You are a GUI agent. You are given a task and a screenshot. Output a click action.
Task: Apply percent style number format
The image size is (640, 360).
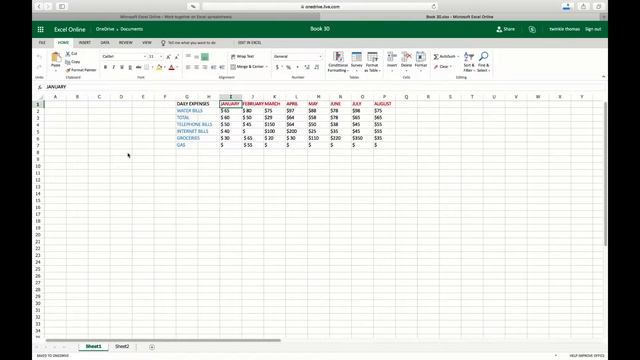pyautogui.click(x=289, y=67)
